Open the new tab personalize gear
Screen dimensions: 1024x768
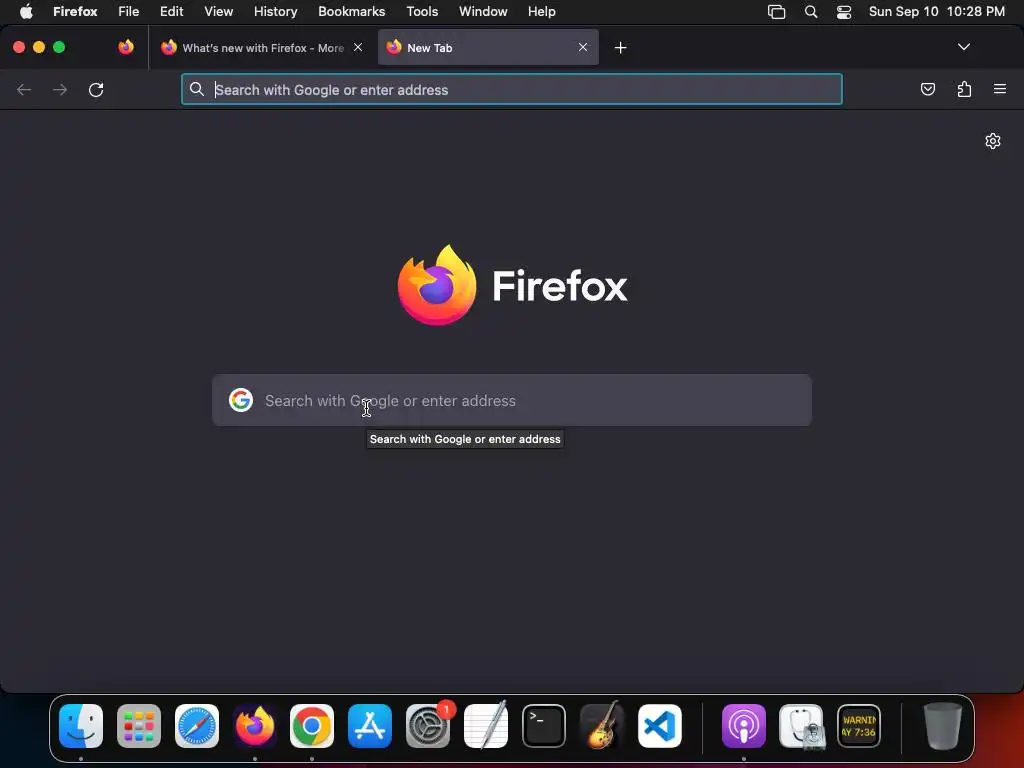tap(993, 141)
